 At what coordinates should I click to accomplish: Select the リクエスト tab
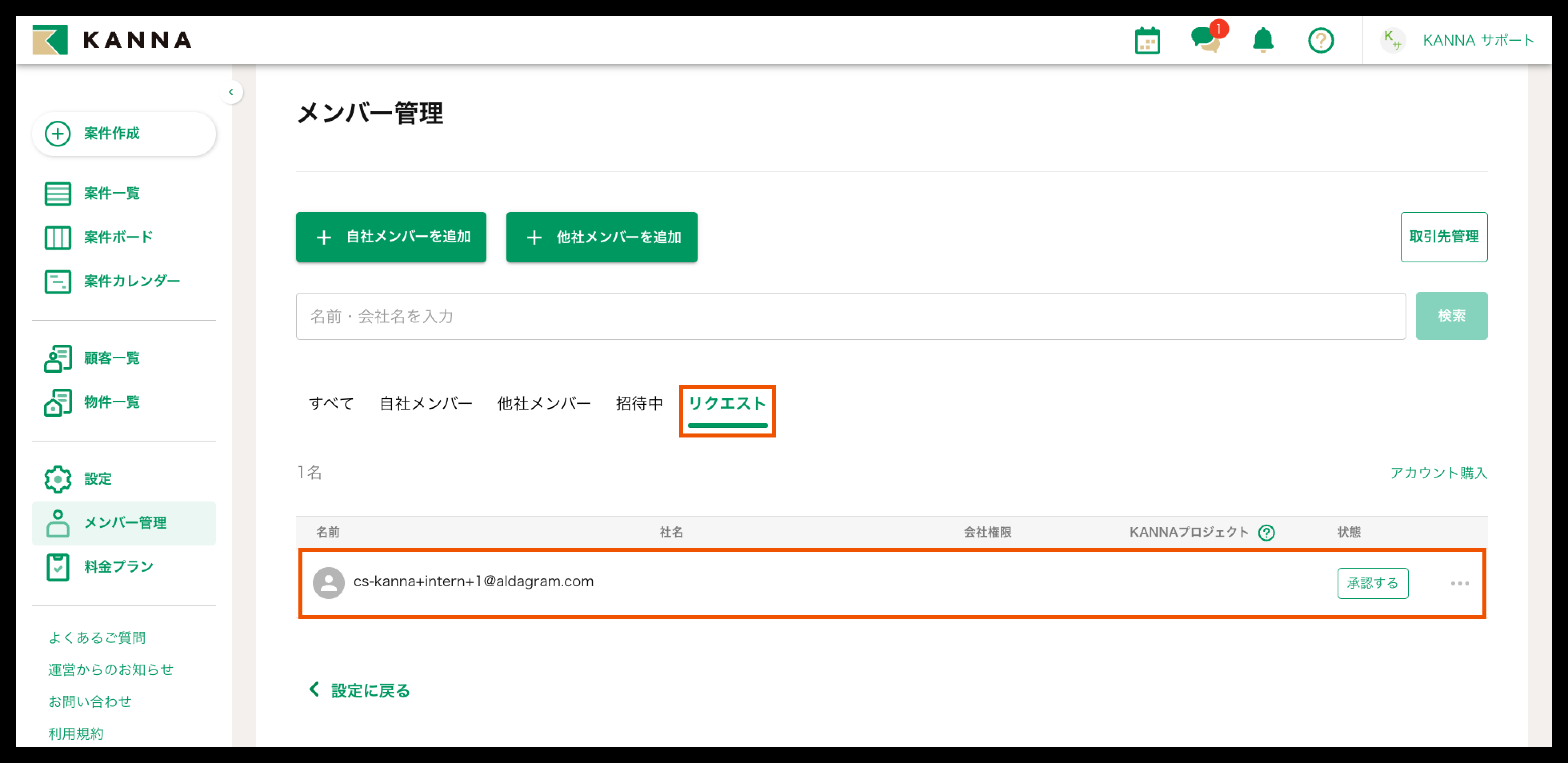(x=727, y=403)
